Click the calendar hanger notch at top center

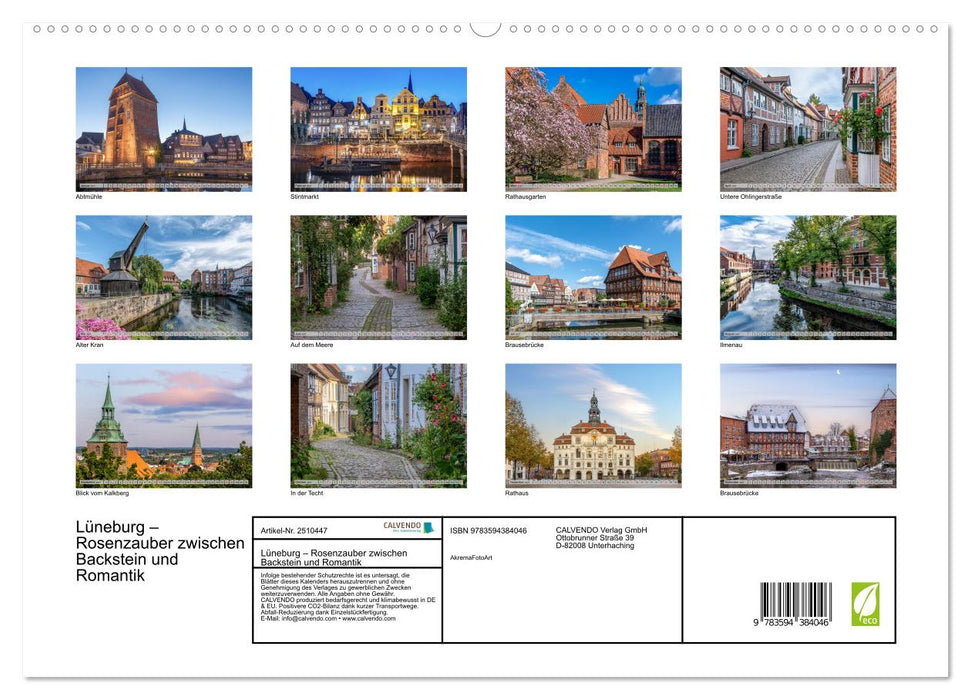[486, 28]
